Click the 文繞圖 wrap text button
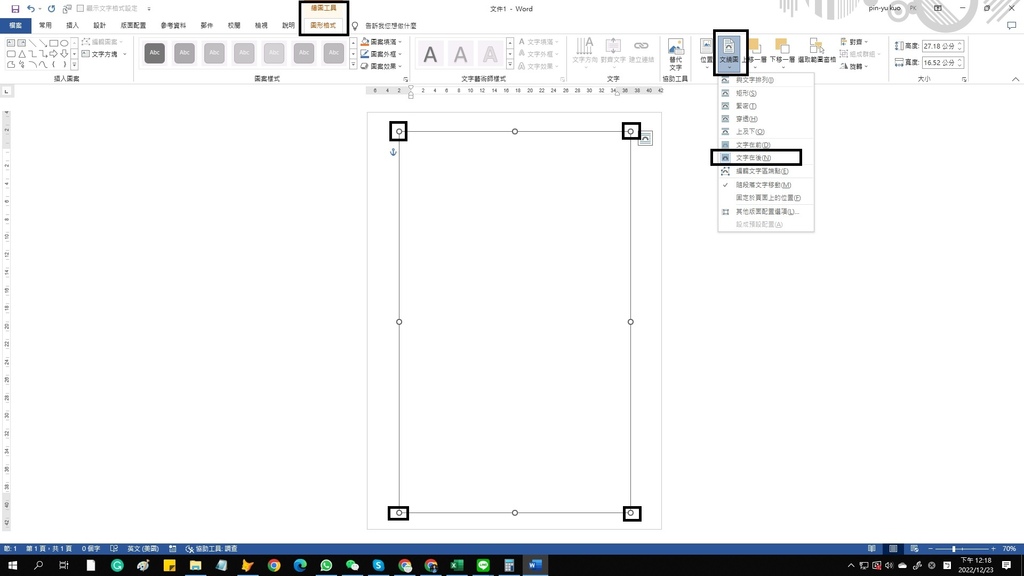The image size is (1024, 576). pos(729,52)
